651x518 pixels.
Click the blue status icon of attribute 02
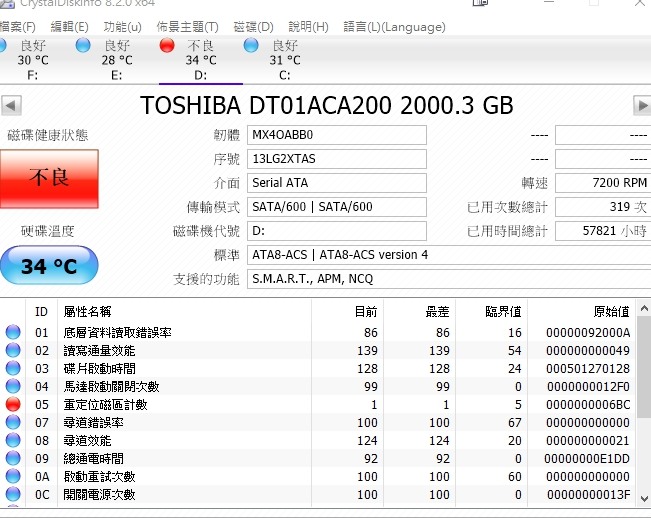coord(13,350)
